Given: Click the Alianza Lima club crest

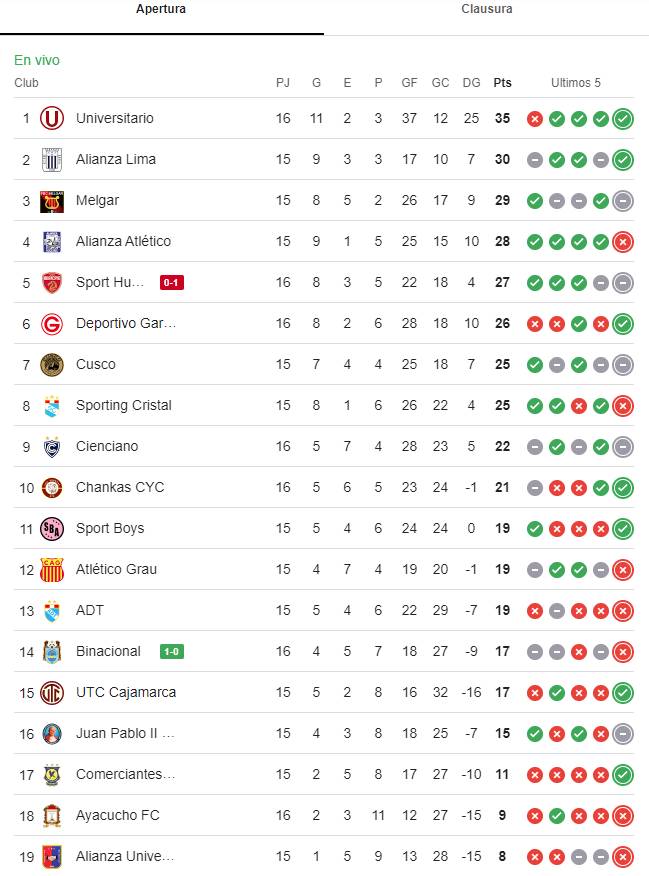Looking at the screenshot, I should coord(52,160).
